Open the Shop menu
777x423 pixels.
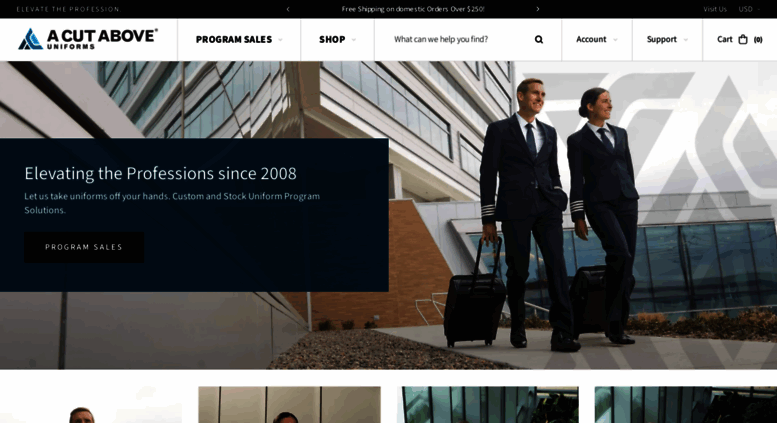332,39
